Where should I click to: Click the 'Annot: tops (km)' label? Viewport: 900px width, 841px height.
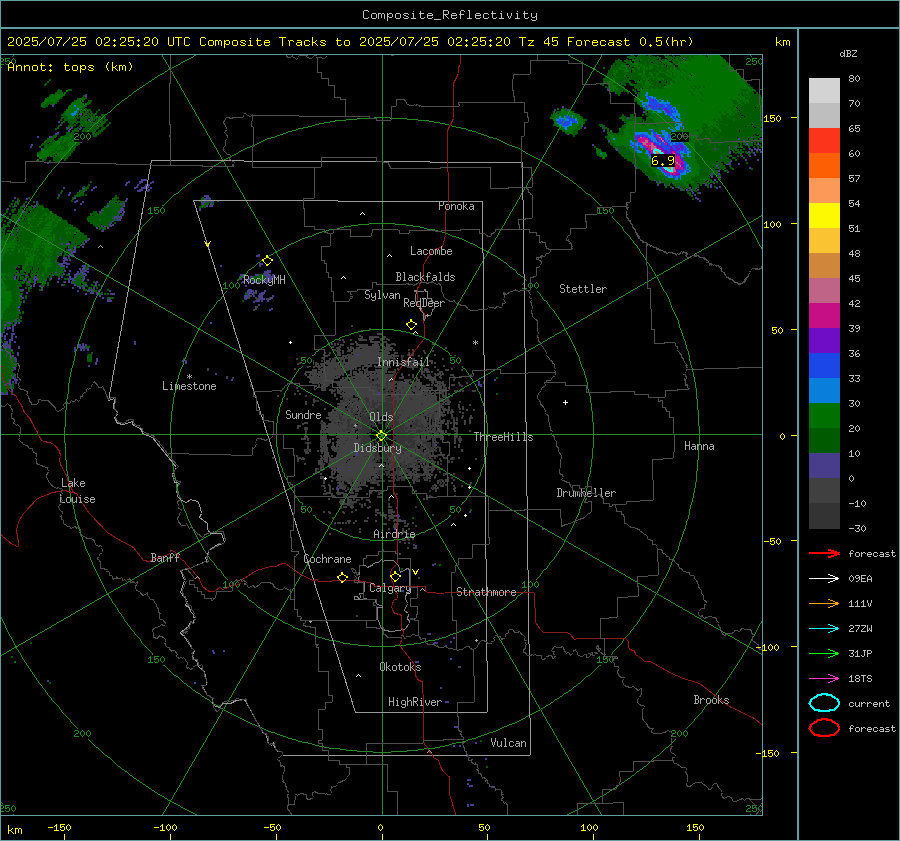click(x=70, y=67)
